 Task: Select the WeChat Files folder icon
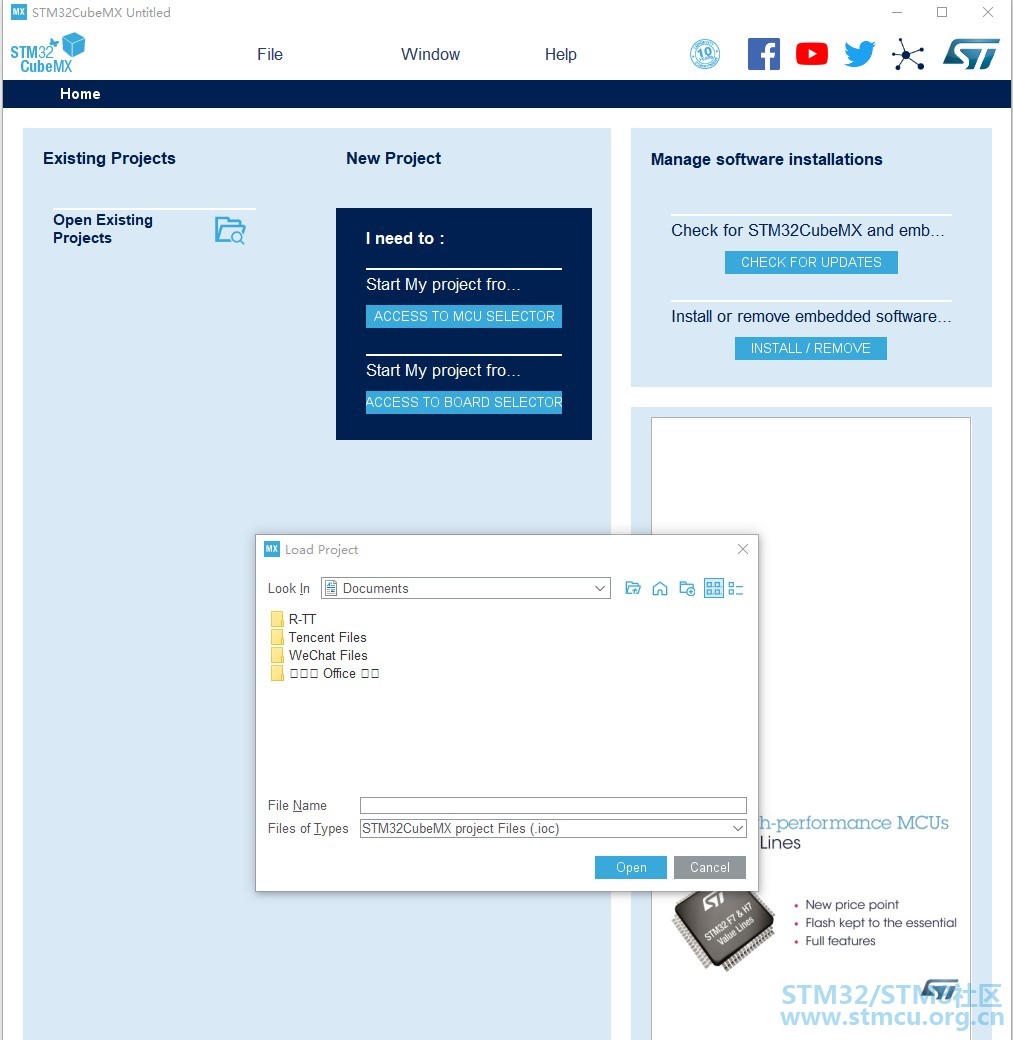click(277, 655)
